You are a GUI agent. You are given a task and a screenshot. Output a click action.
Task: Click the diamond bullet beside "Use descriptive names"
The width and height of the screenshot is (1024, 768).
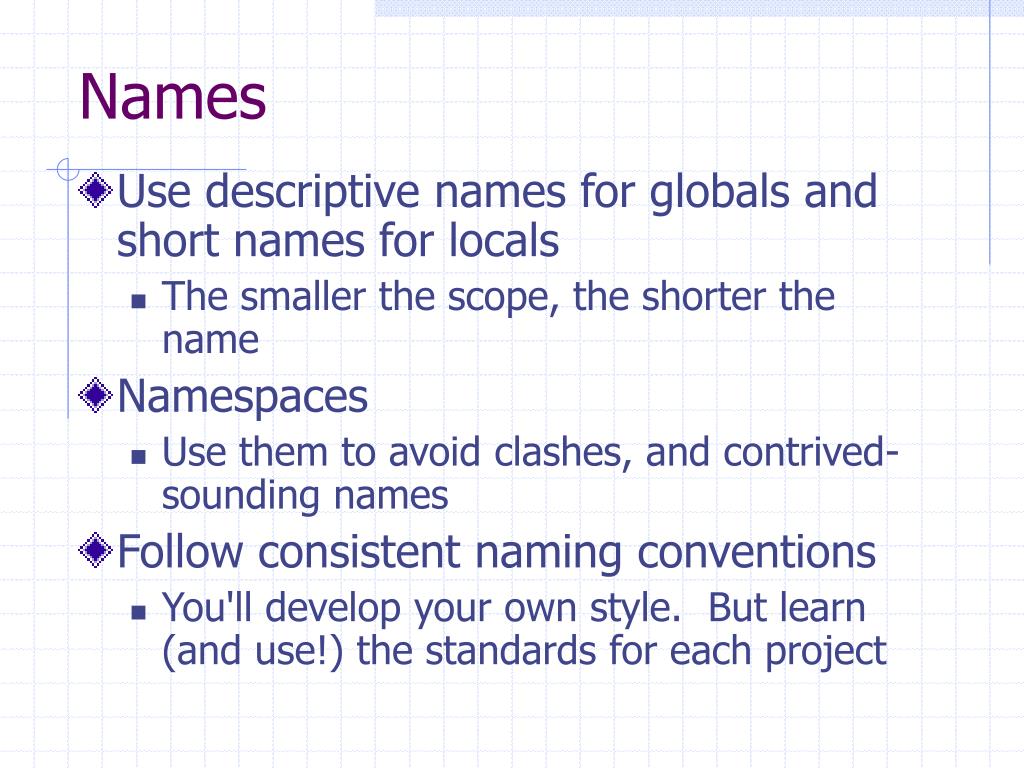click(95, 190)
